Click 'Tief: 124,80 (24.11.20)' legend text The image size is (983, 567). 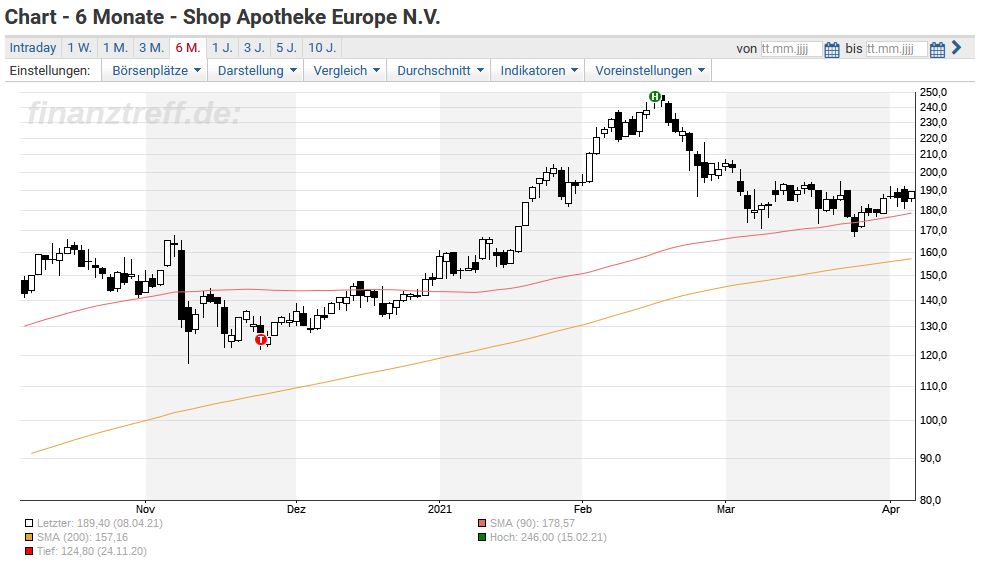pyautogui.click(x=92, y=551)
